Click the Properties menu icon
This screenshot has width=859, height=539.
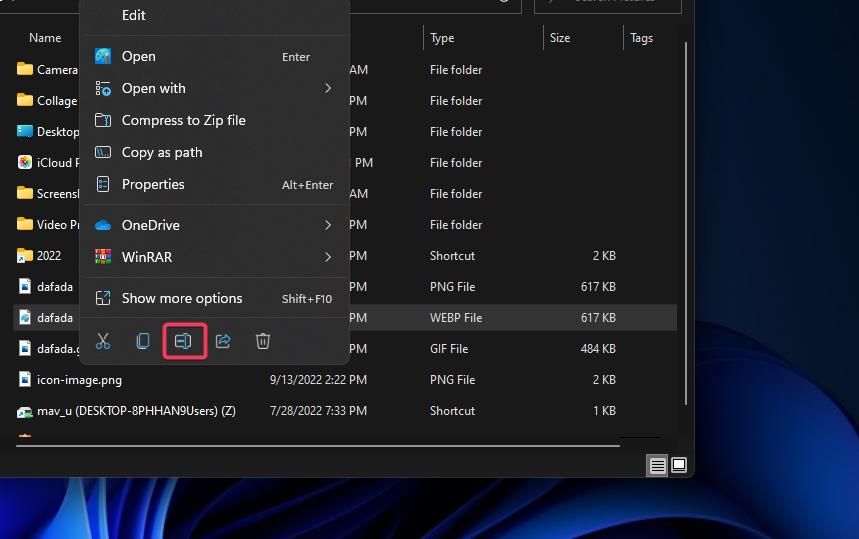click(x=103, y=184)
